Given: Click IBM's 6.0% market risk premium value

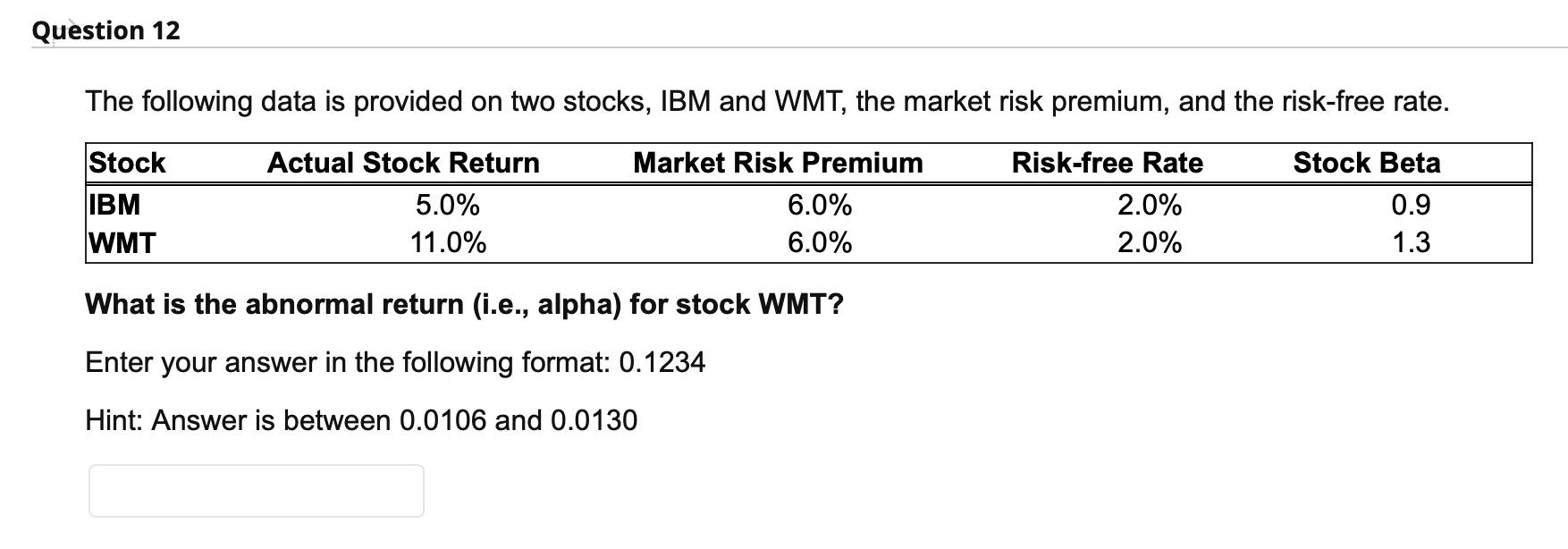Looking at the screenshot, I should (818, 205).
